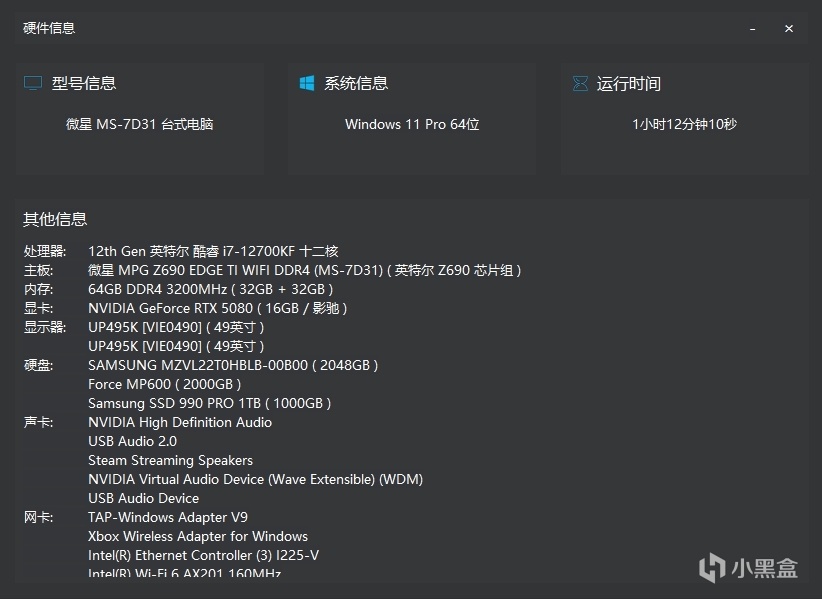This screenshot has width=822, height=599.
Task: Select text NVIDIA High Definition Audio
Action: pyautogui.click(x=180, y=422)
